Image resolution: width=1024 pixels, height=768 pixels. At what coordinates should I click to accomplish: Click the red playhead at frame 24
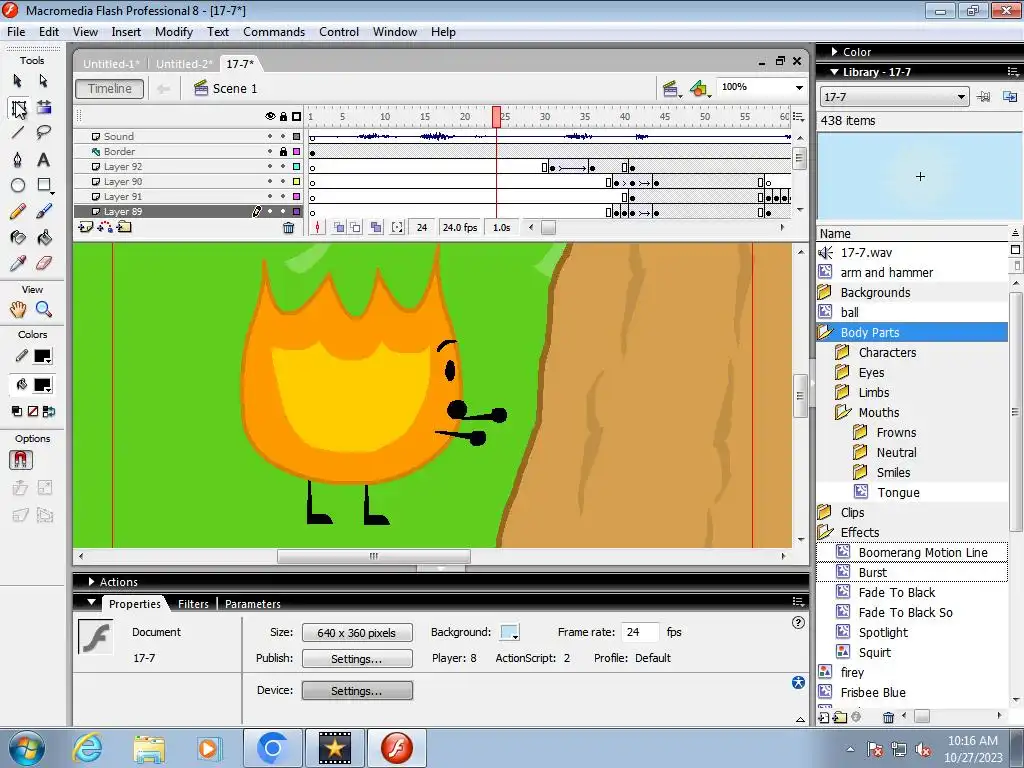496,117
